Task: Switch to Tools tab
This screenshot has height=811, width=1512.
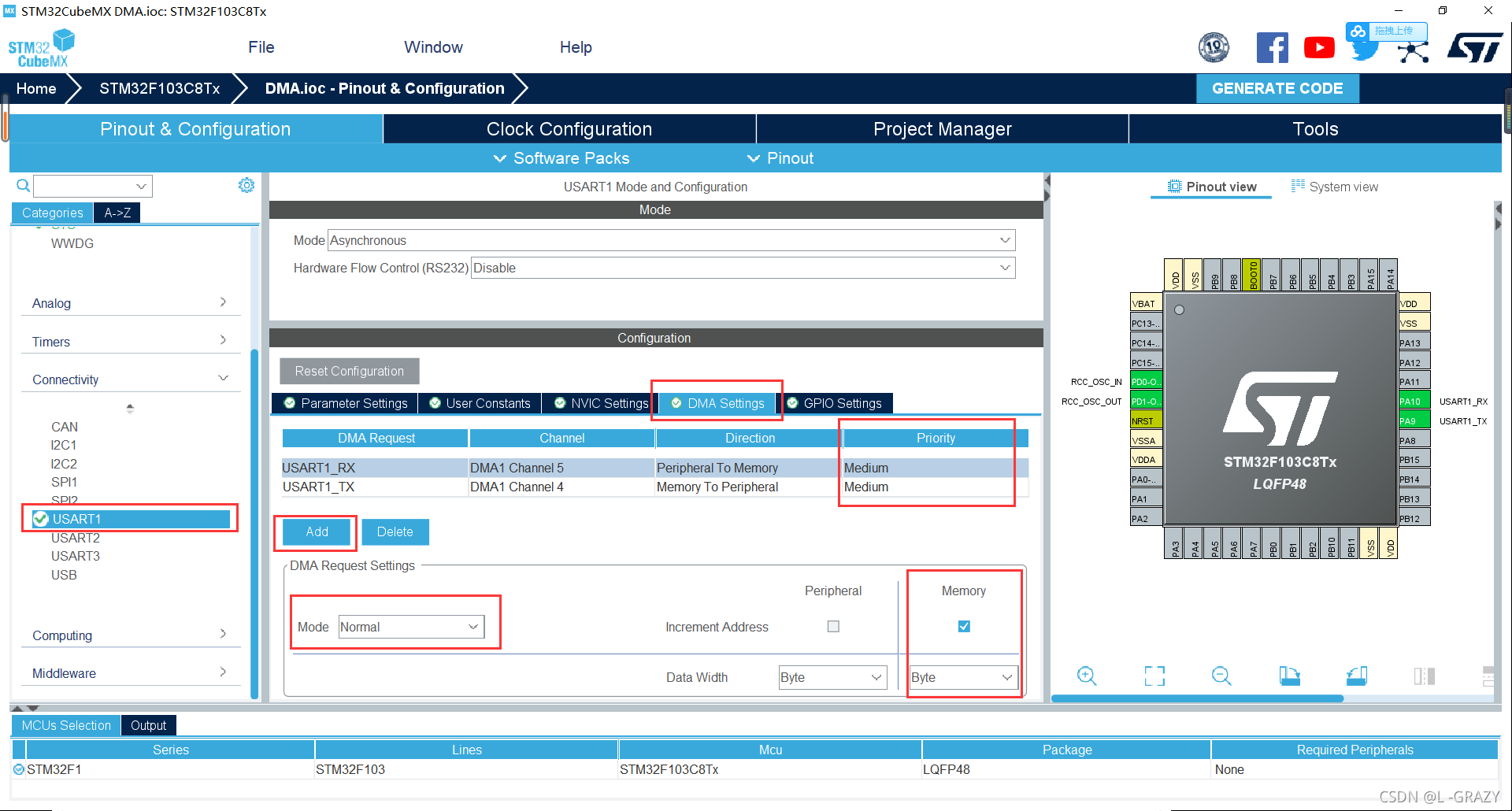Action: [1315, 129]
